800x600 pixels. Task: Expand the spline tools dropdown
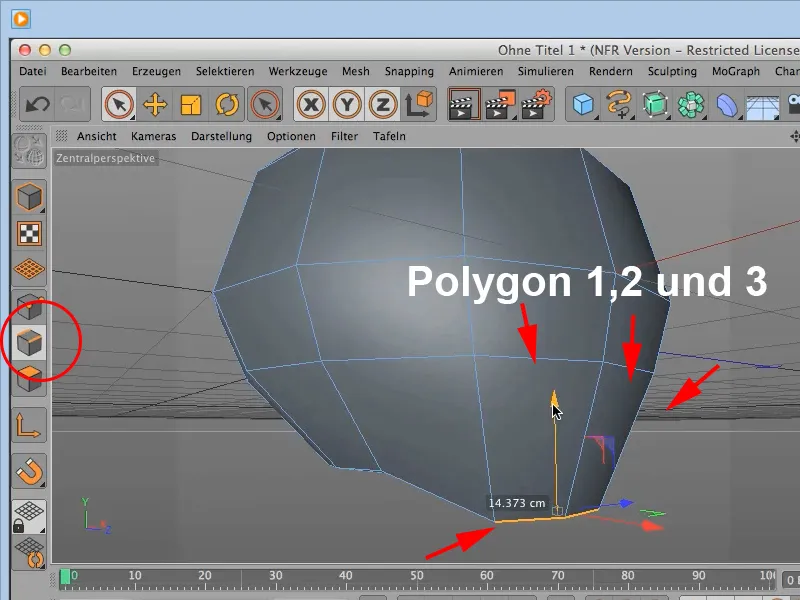(x=620, y=103)
